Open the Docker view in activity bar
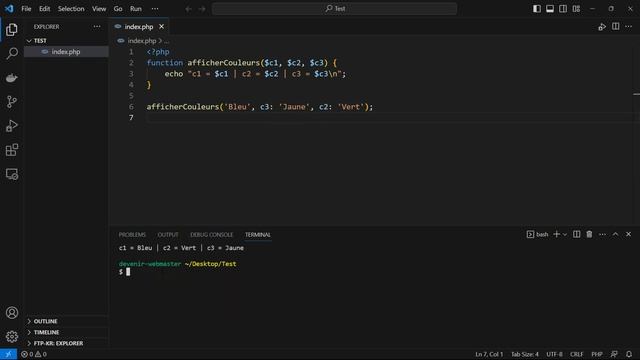 (12, 78)
